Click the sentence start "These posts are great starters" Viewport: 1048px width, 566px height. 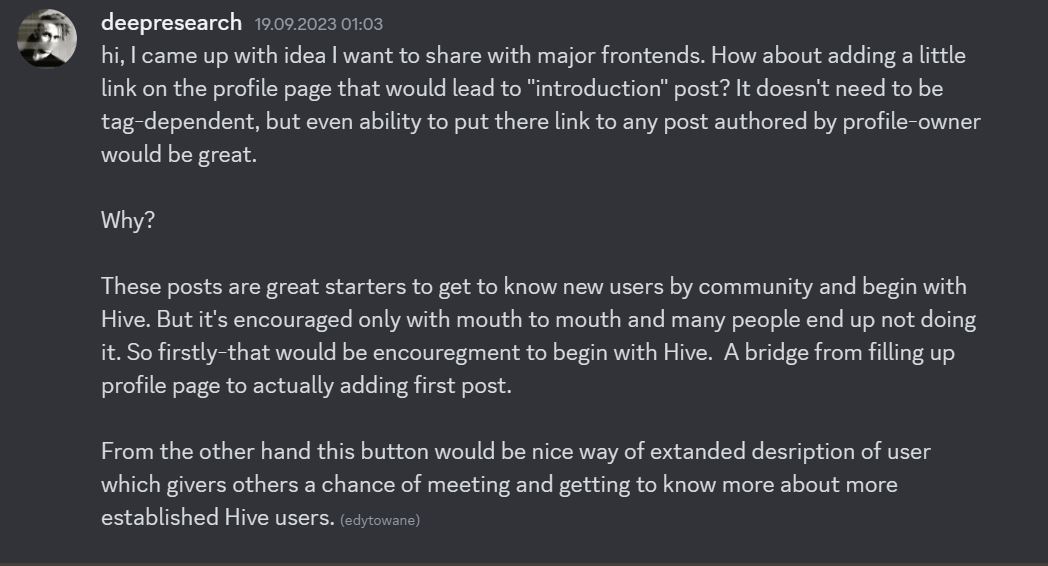click(253, 287)
